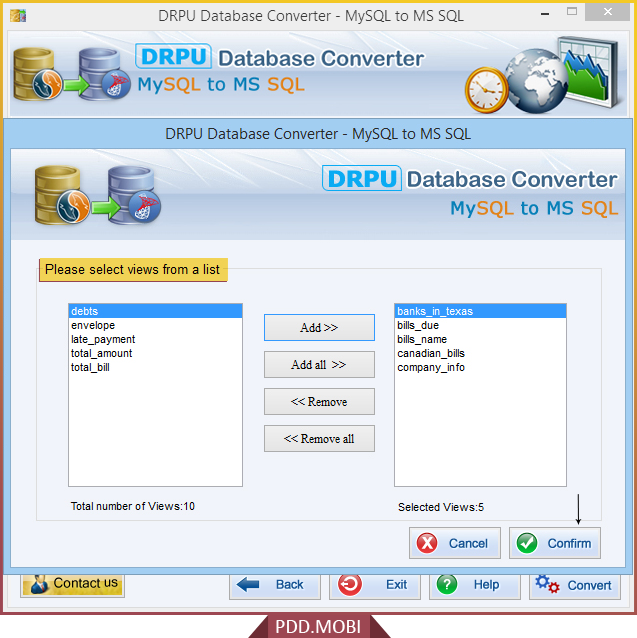Select company_info in selected views
Viewport: 637px width, 638px height.
point(480,367)
